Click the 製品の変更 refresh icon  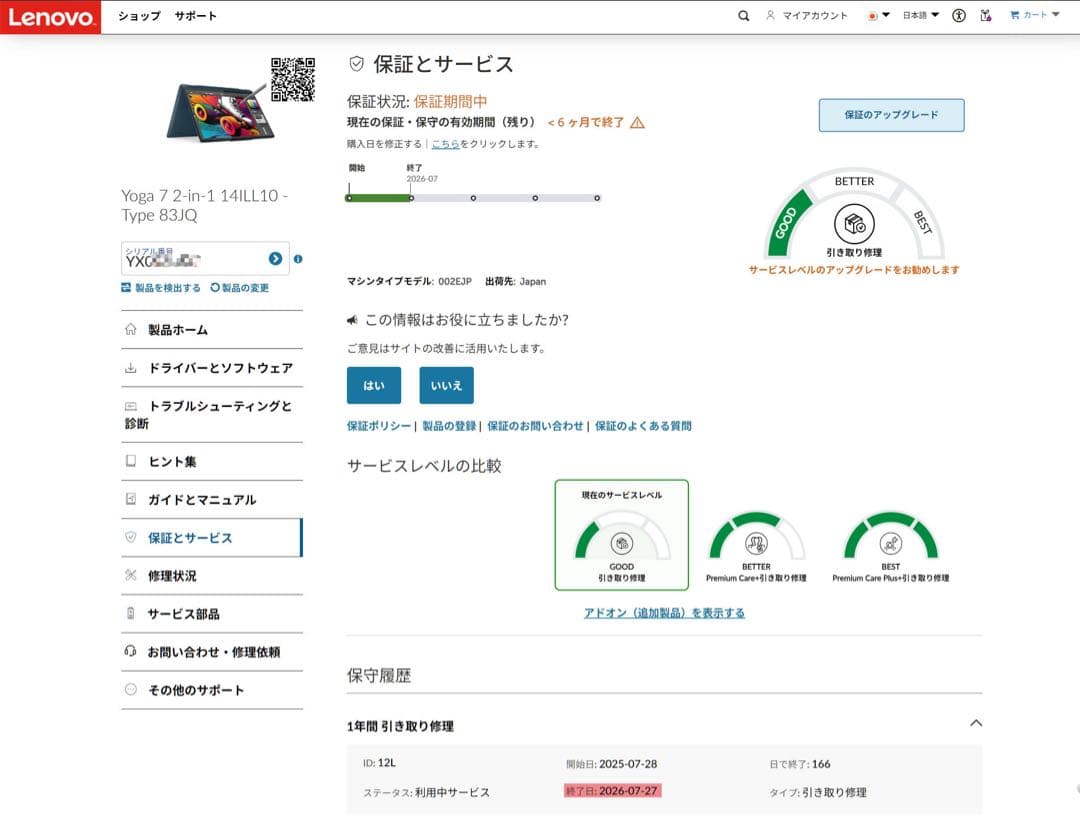(x=214, y=287)
